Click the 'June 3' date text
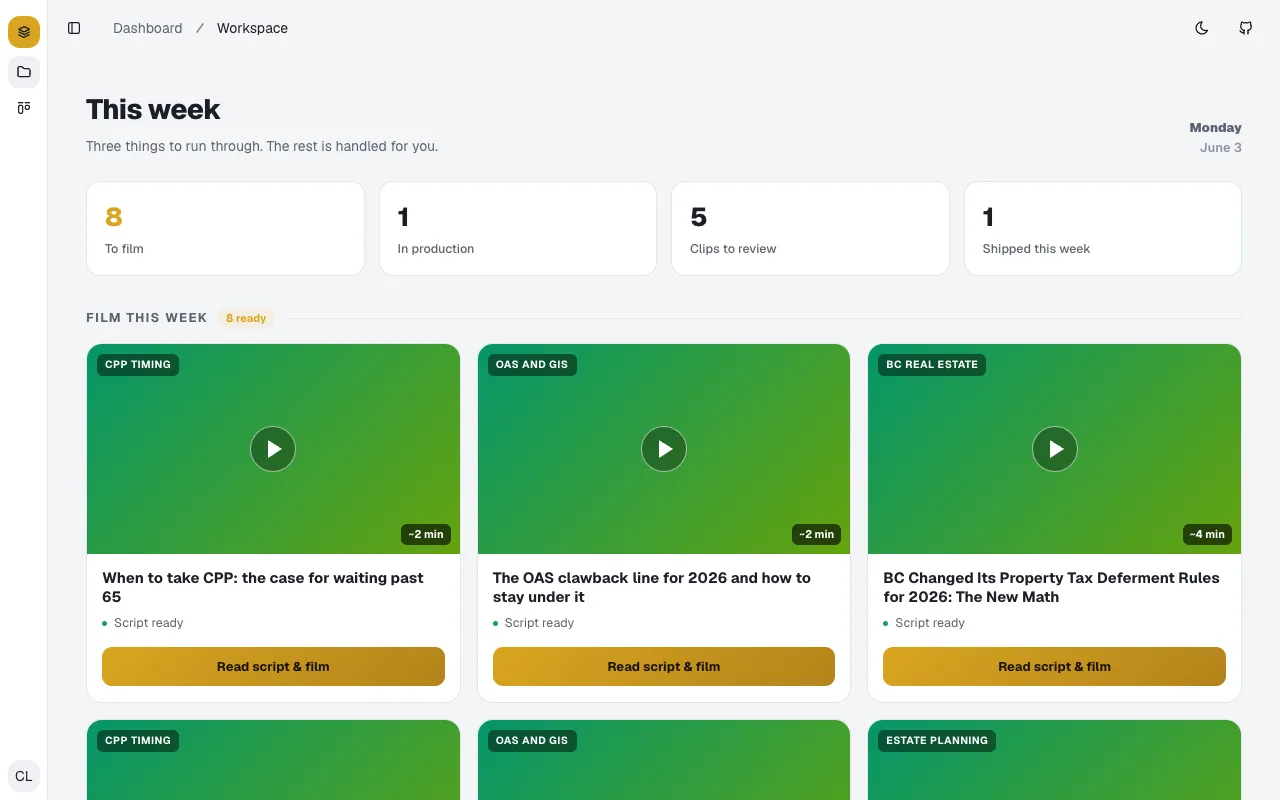The width and height of the screenshot is (1280, 800). tap(1221, 148)
